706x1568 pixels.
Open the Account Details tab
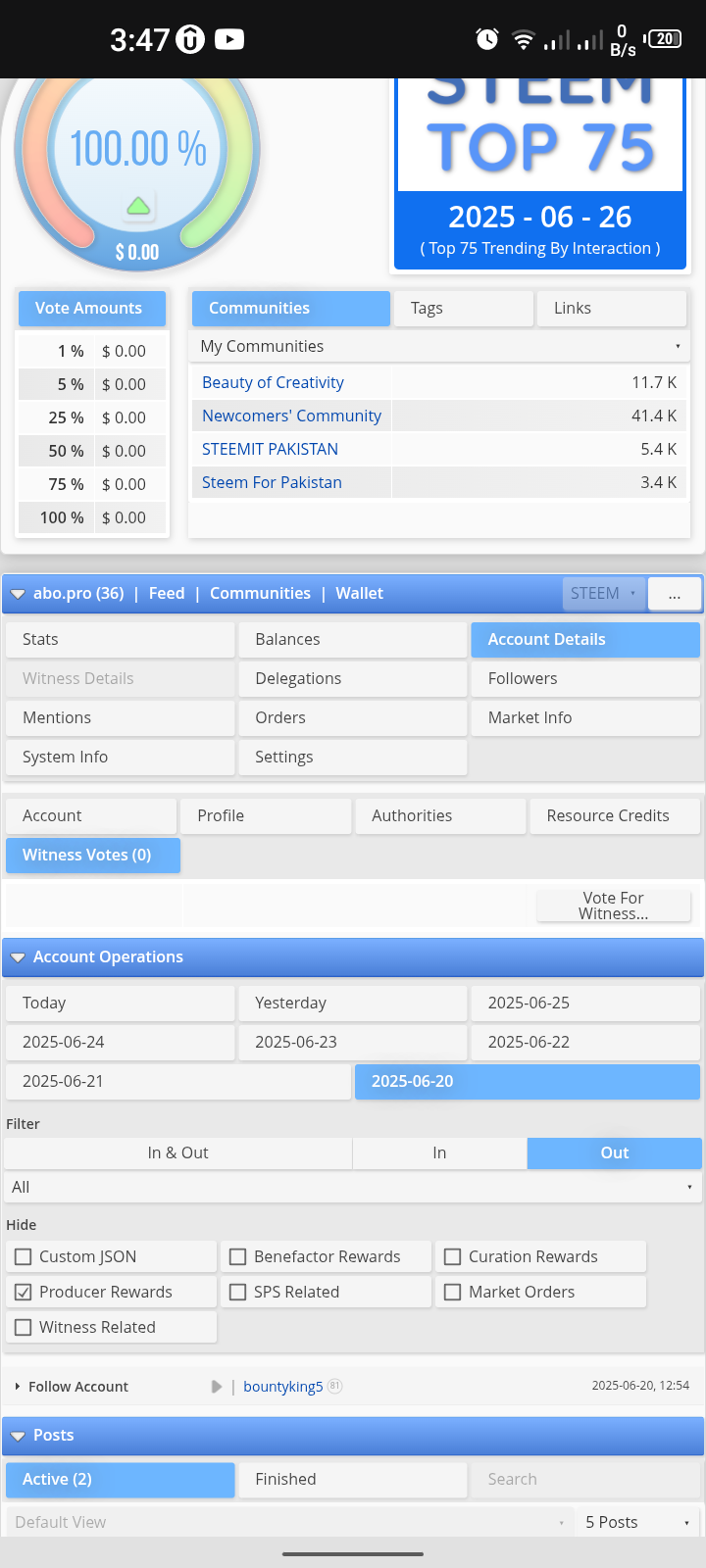[x=585, y=639]
